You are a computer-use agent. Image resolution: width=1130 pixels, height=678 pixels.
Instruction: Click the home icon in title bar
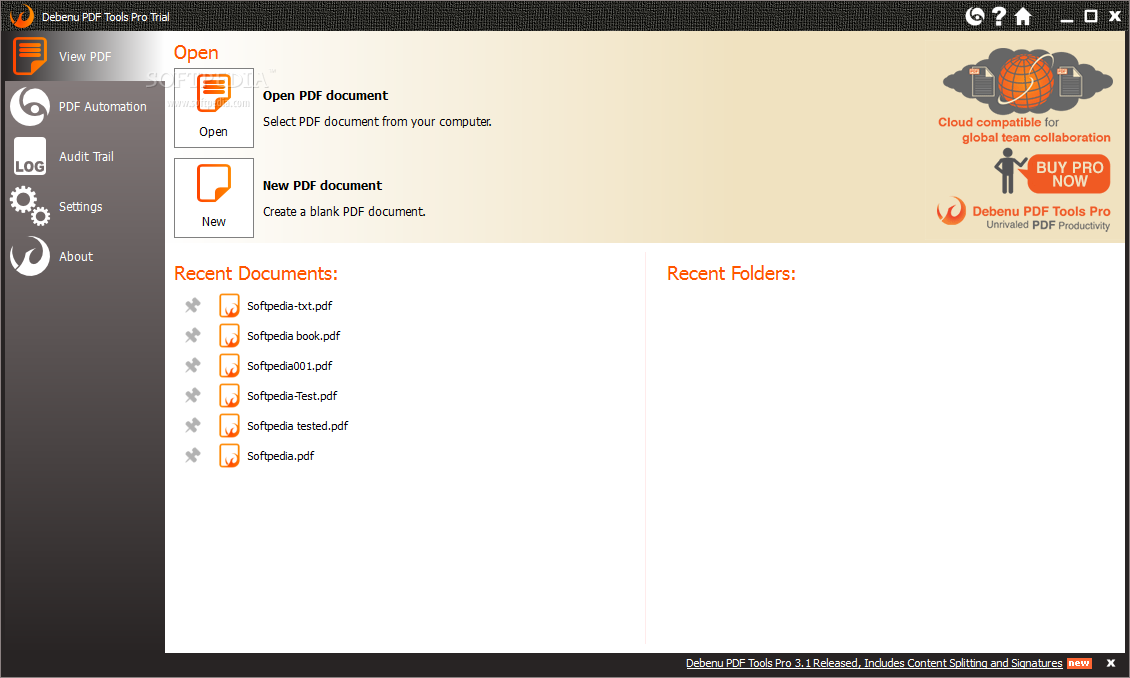pyautogui.click(x=1023, y=16)
